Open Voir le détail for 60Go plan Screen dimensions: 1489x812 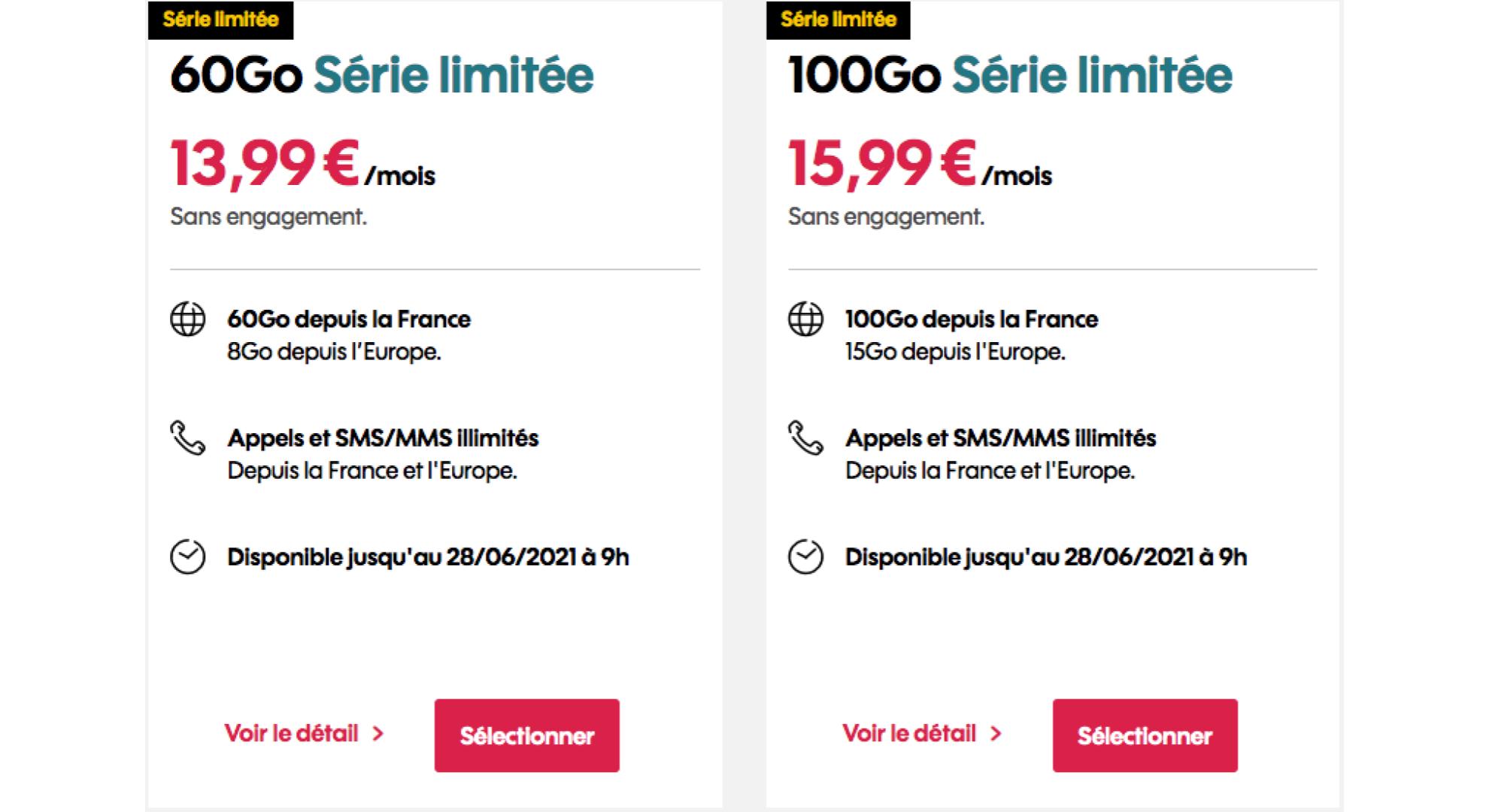coord(292,733)
